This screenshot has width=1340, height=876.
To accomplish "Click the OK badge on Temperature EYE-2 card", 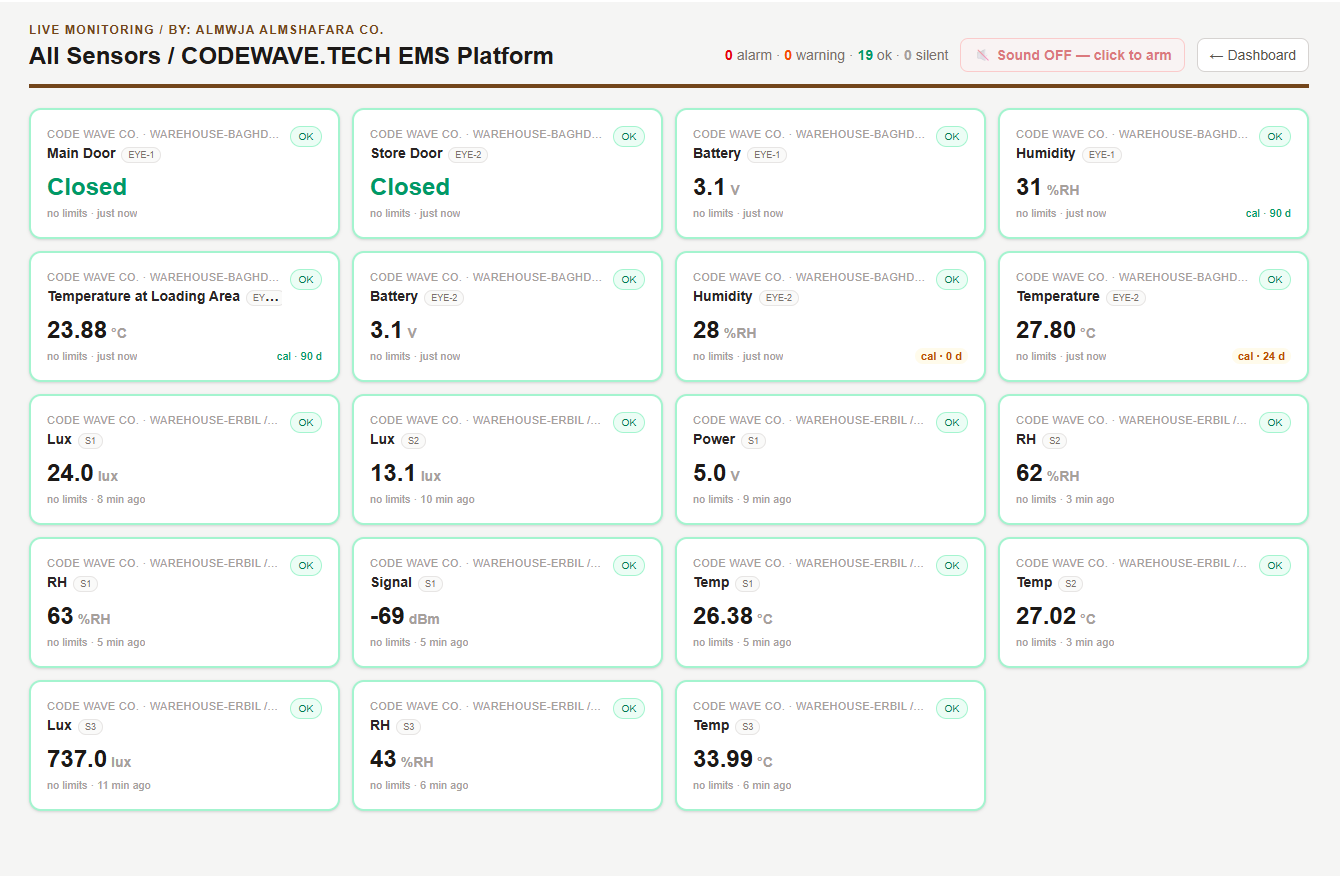I will (1274, 280).
